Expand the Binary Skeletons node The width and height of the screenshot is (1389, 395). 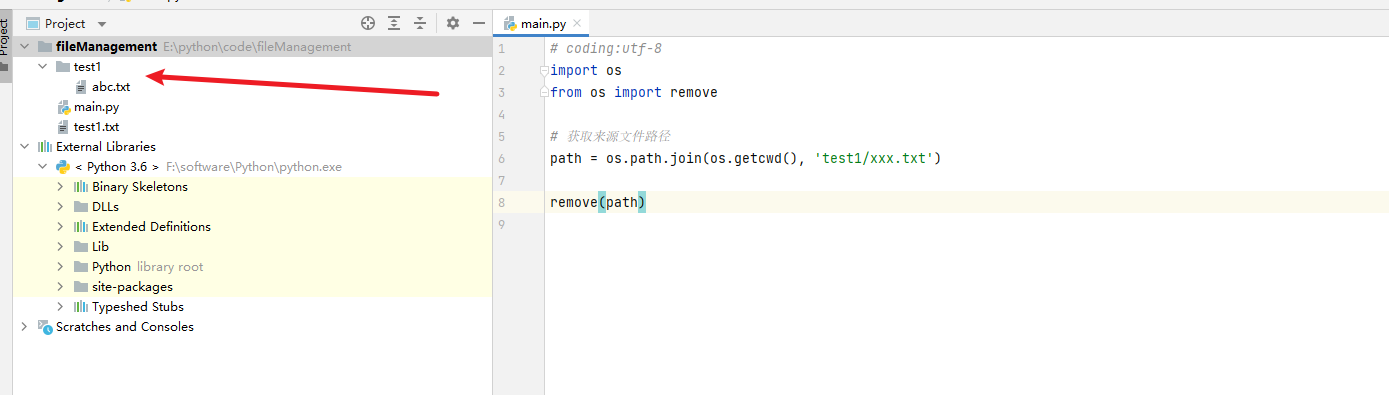pyautogui.click(x=60, y=187)
